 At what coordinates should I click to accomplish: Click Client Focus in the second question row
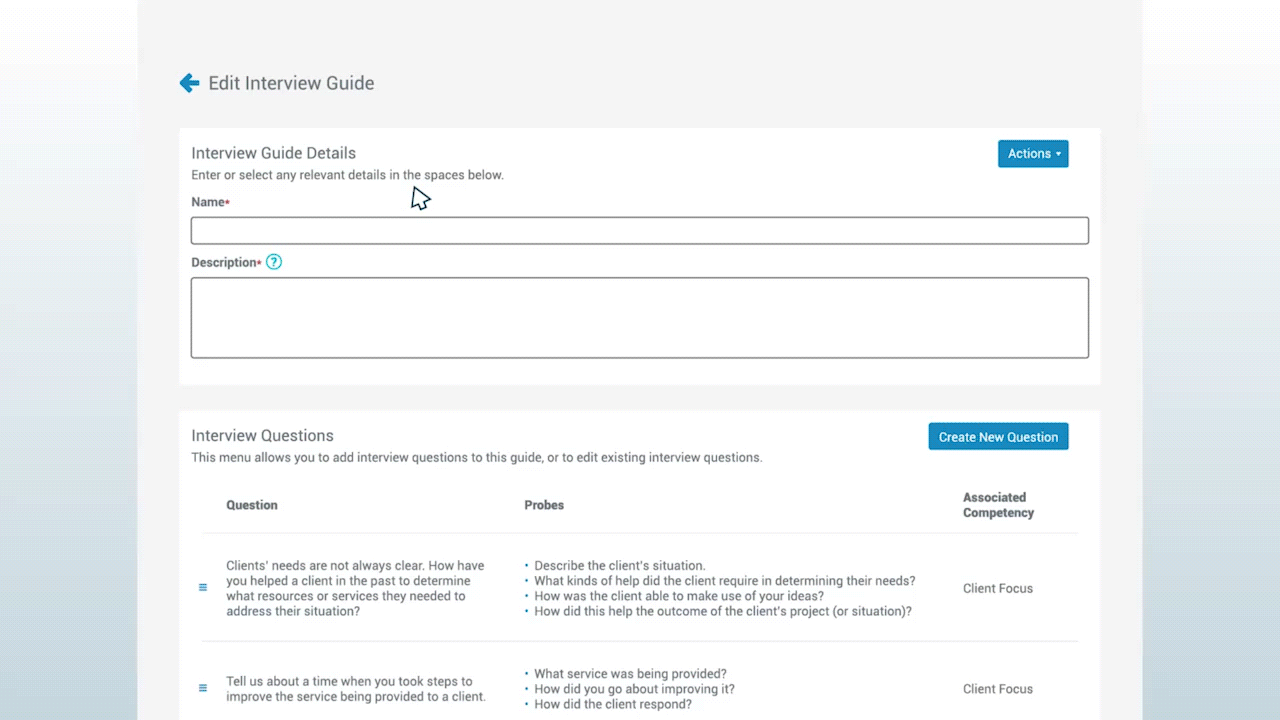[997, 689]
